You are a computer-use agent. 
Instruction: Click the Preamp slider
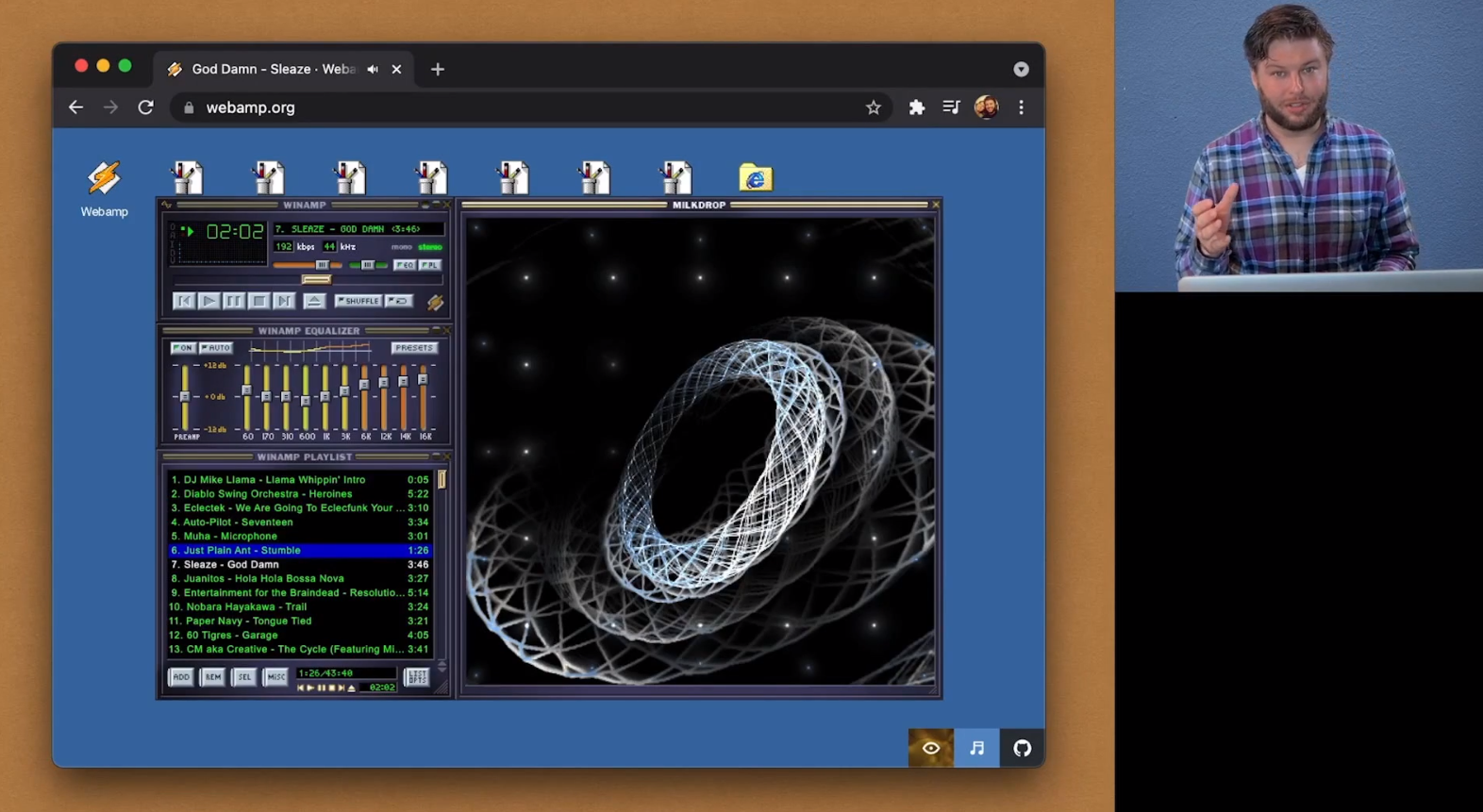coord(185,397)
